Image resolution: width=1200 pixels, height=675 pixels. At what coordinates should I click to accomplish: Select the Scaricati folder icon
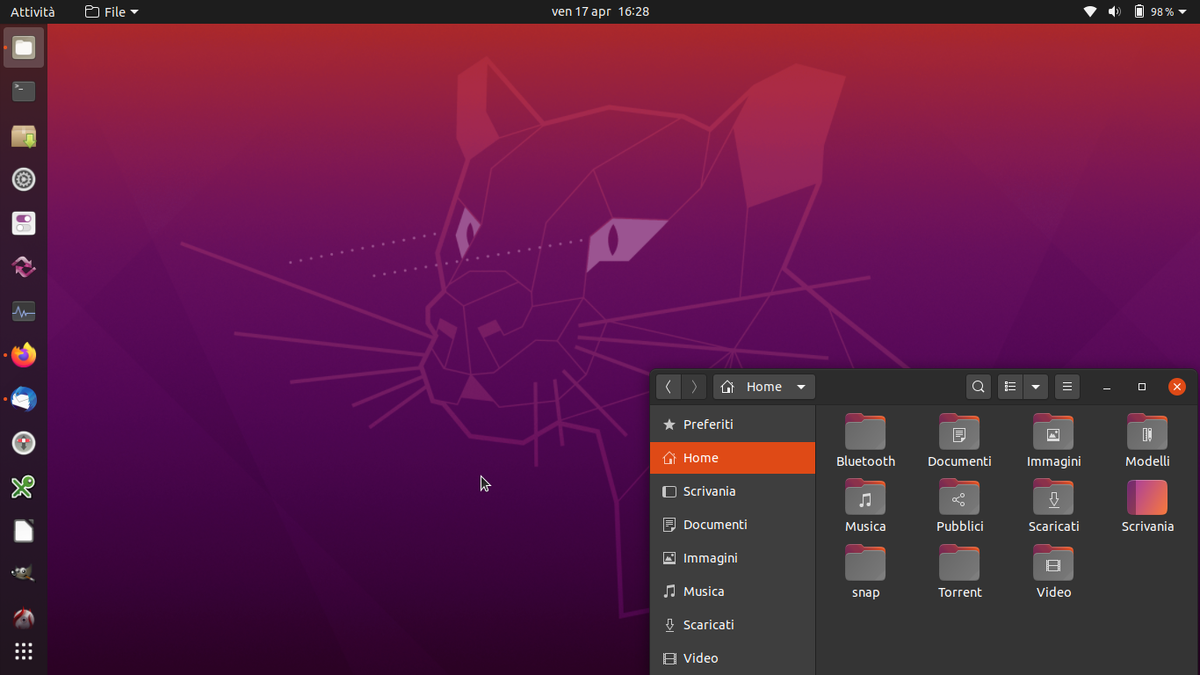1053,497
